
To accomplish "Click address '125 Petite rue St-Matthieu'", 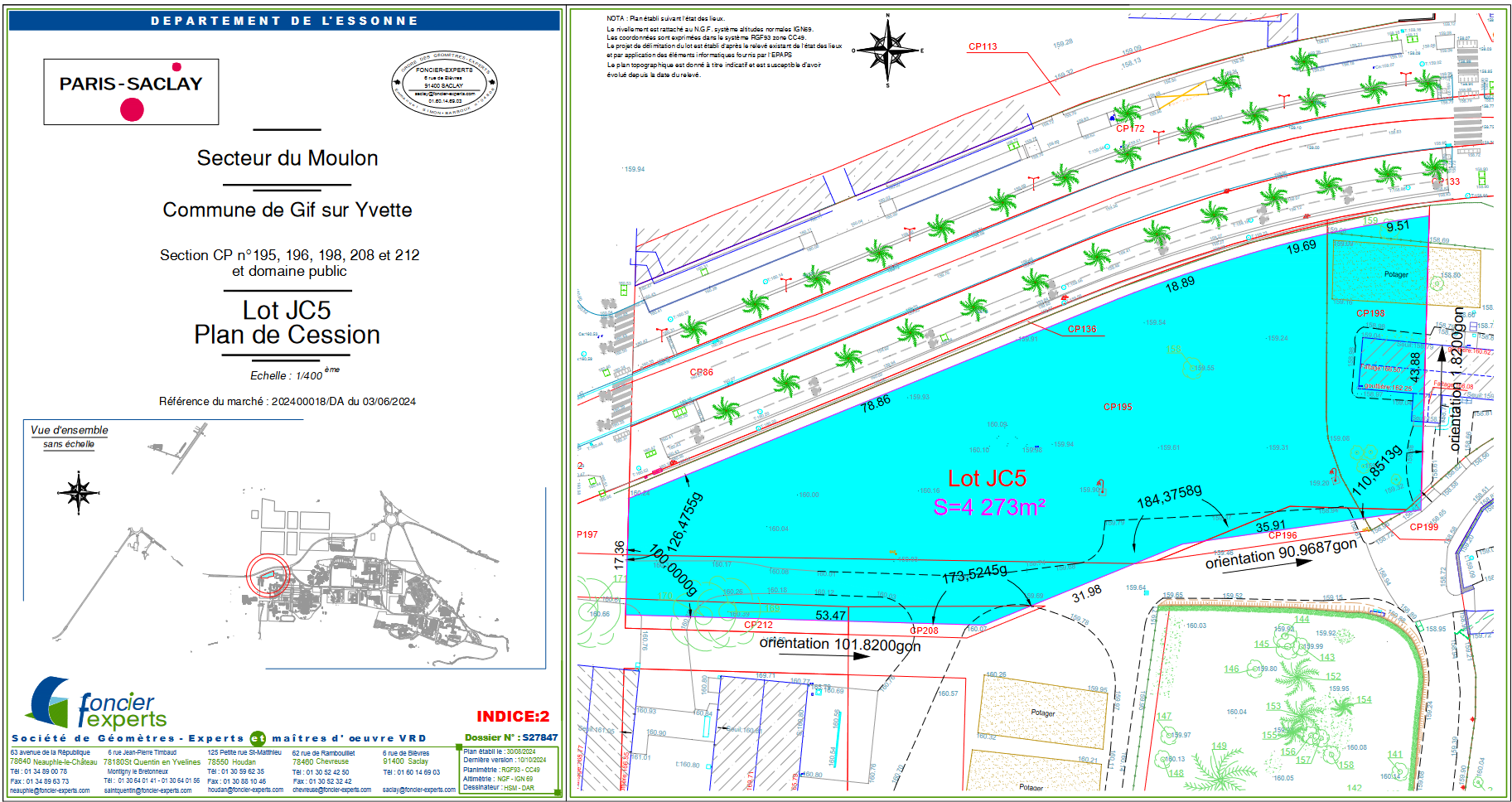I will 244,752.
